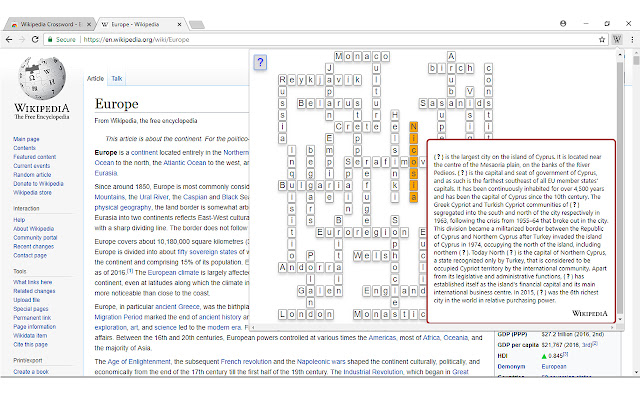The height and width of the screenshot is (400, 640).
Task: Close the Europe - Wikipedia tab
Action: 179,24
